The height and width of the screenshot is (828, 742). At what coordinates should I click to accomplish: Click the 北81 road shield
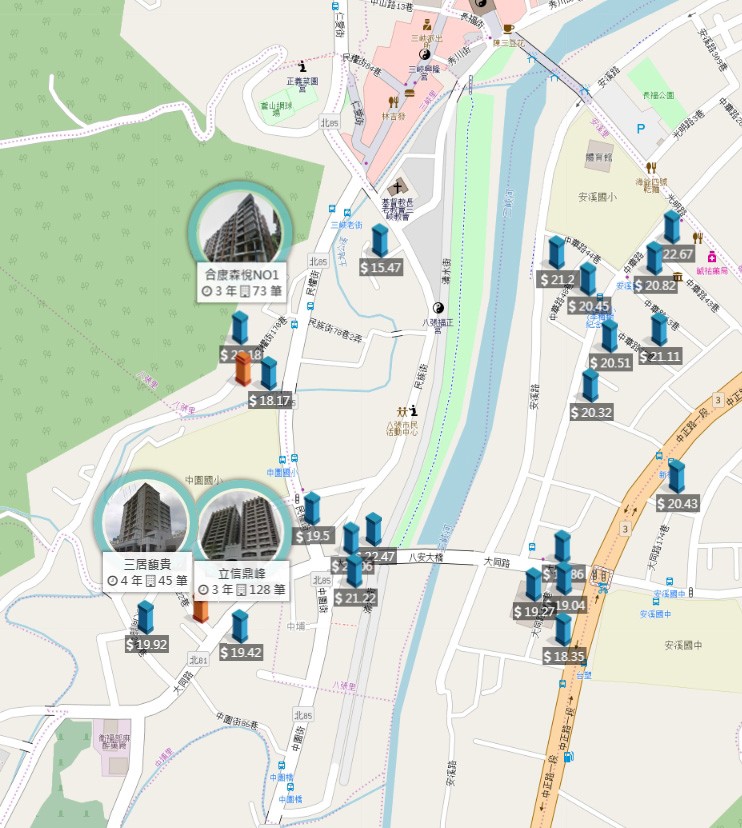pyautogui.click(x=199, y=660)
